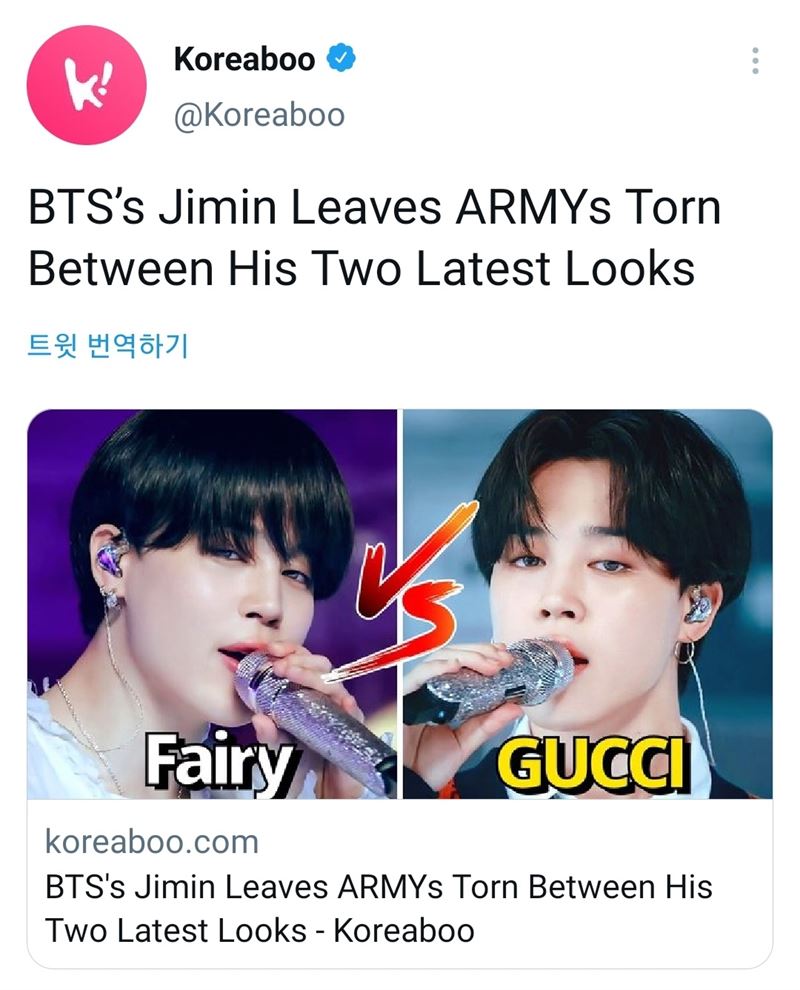The image size is (800, 990).
Task: Open the link card article title
Action: [378, 909]
